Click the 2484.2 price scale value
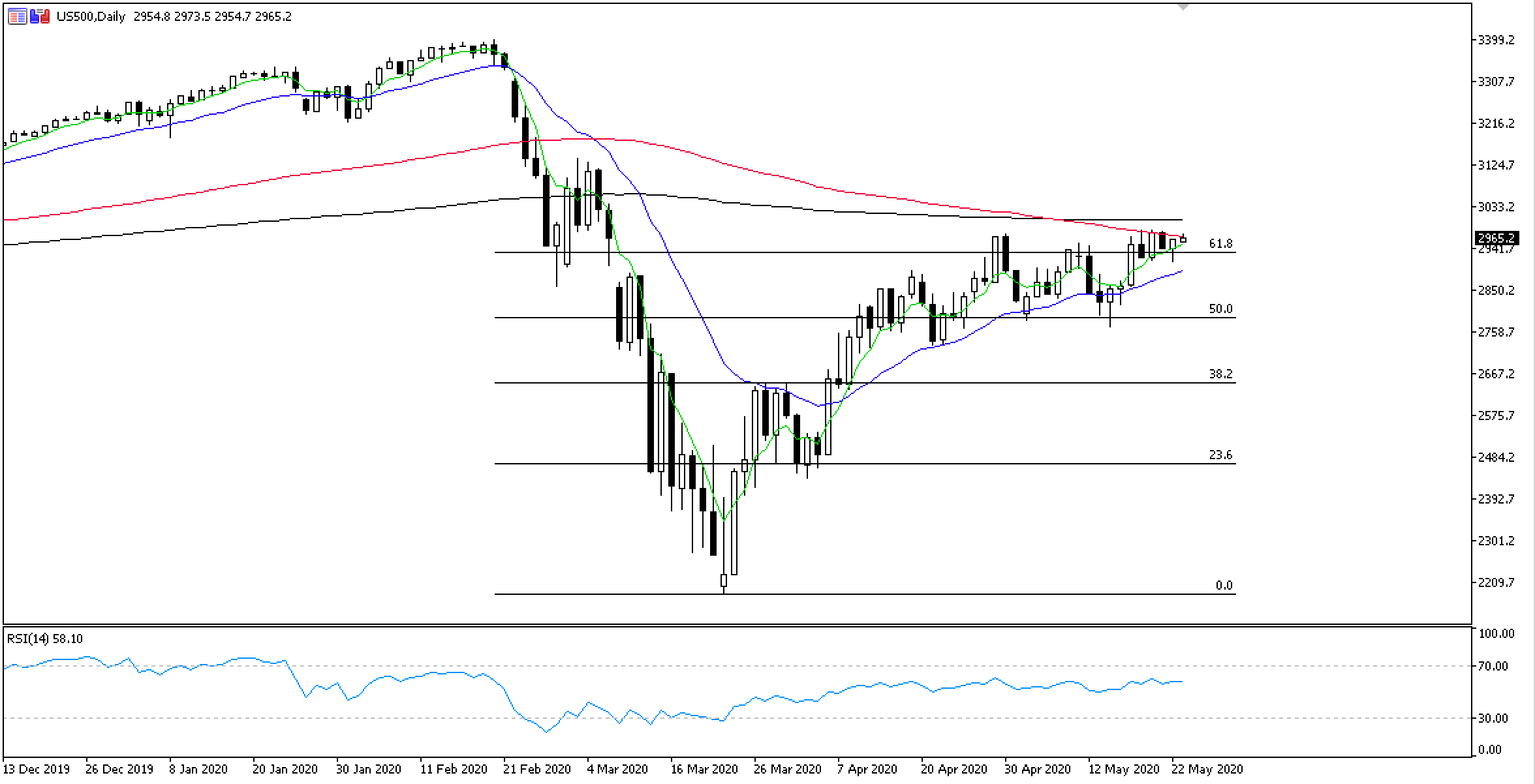1535x784 pixels. (1495, 457)
